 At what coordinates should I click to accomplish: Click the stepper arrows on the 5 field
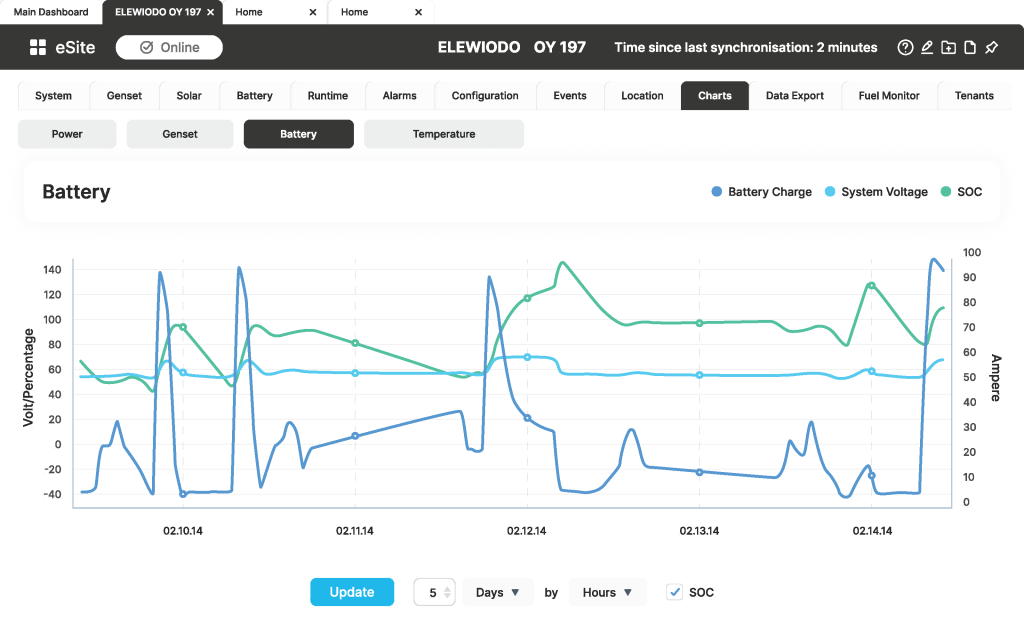pos(447,592)
